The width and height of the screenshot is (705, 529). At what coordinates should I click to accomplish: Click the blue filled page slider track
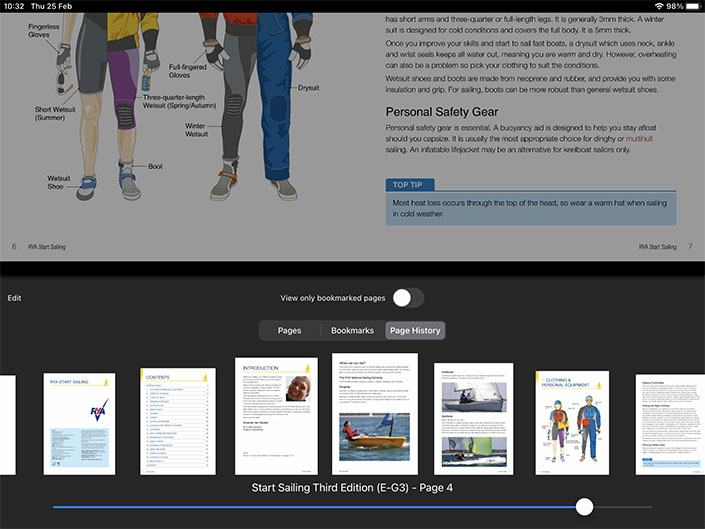click(314, 507)
